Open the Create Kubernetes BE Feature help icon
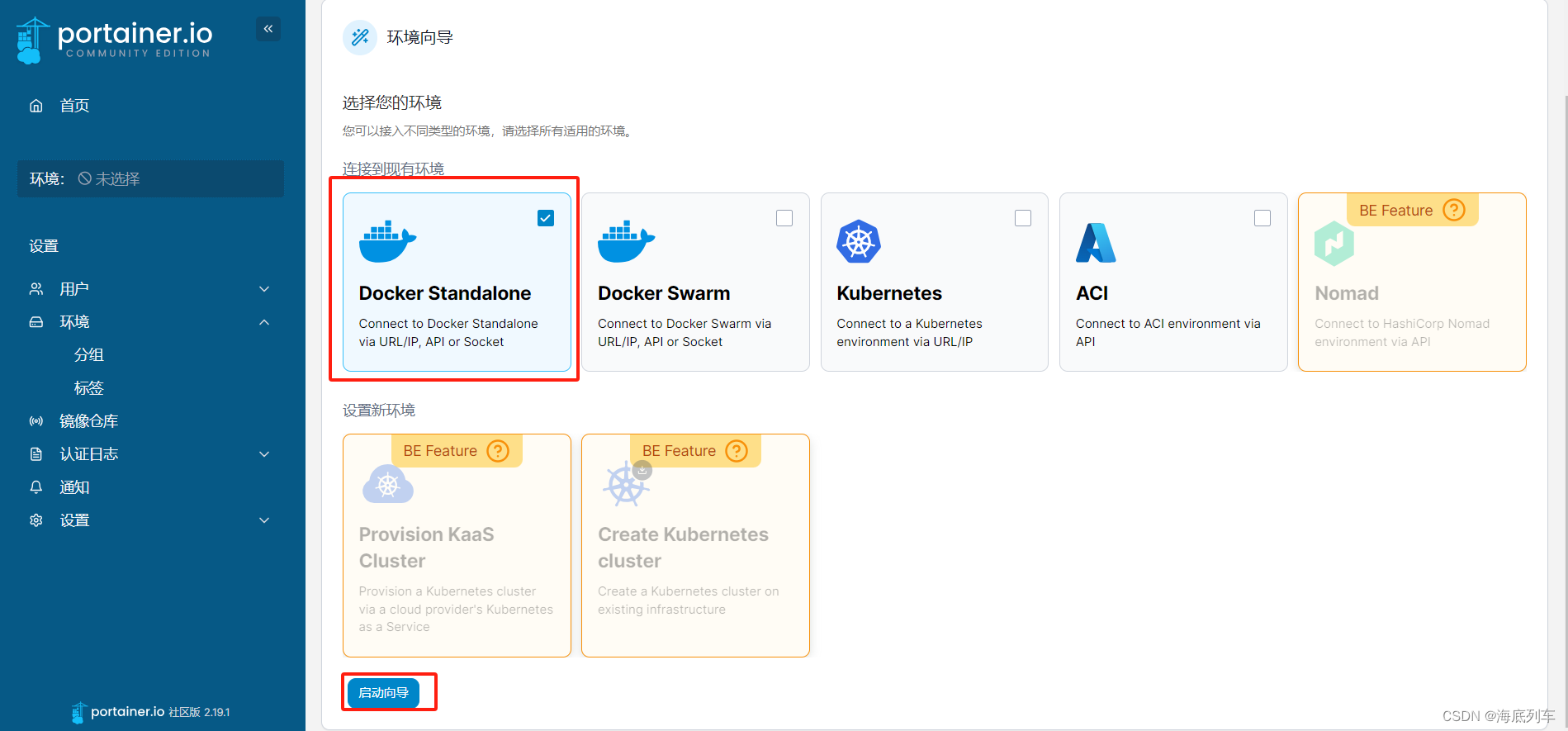 737,451
